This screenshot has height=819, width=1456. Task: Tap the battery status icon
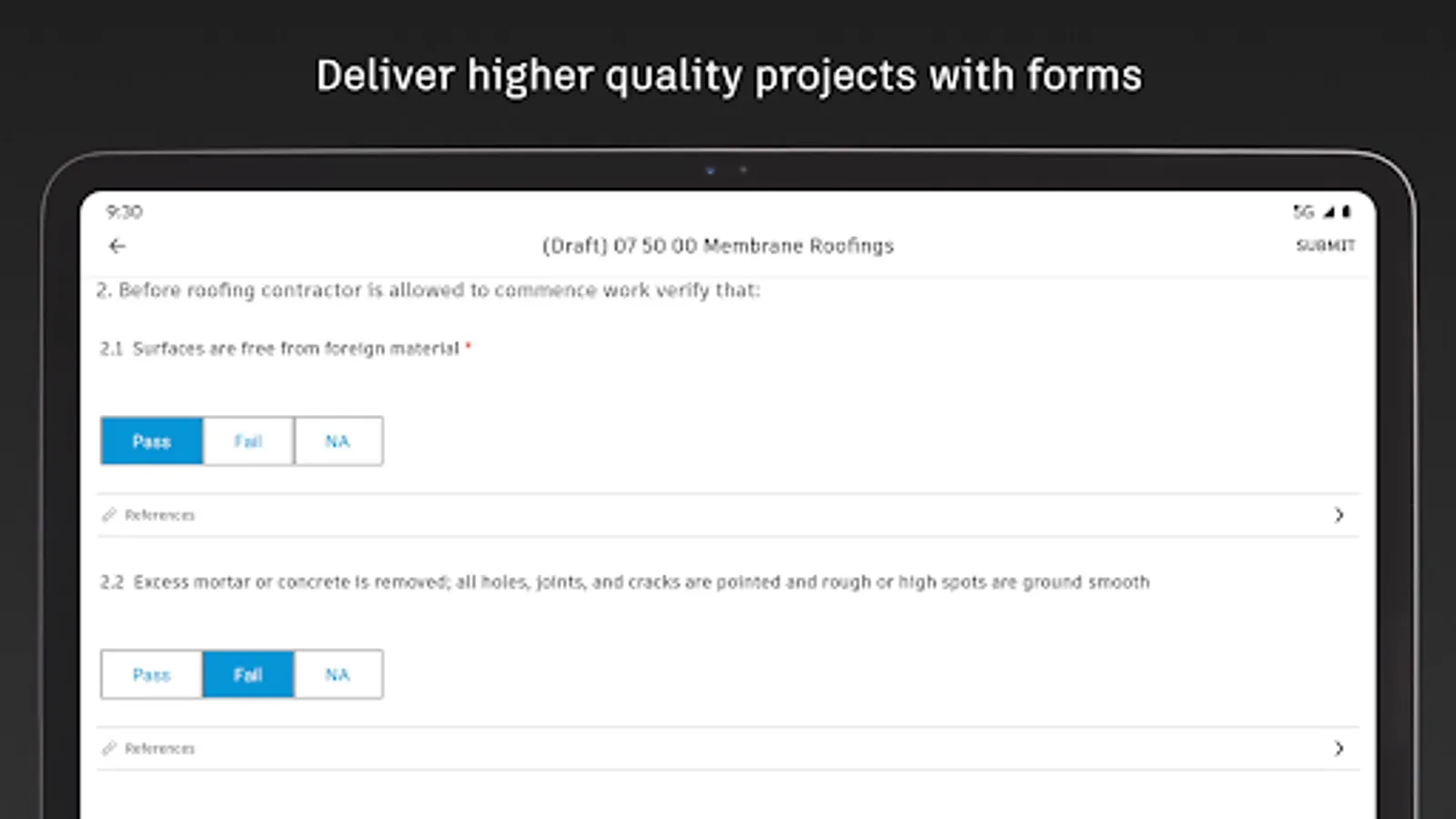coord(1346,212)
